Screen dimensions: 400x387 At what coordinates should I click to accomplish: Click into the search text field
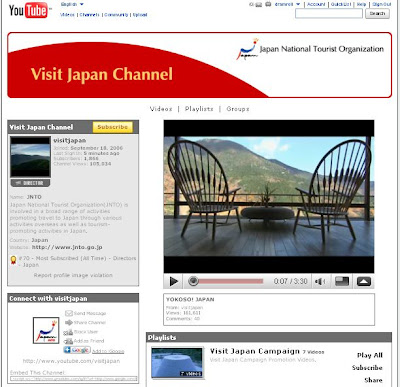(x=329, y=14)
